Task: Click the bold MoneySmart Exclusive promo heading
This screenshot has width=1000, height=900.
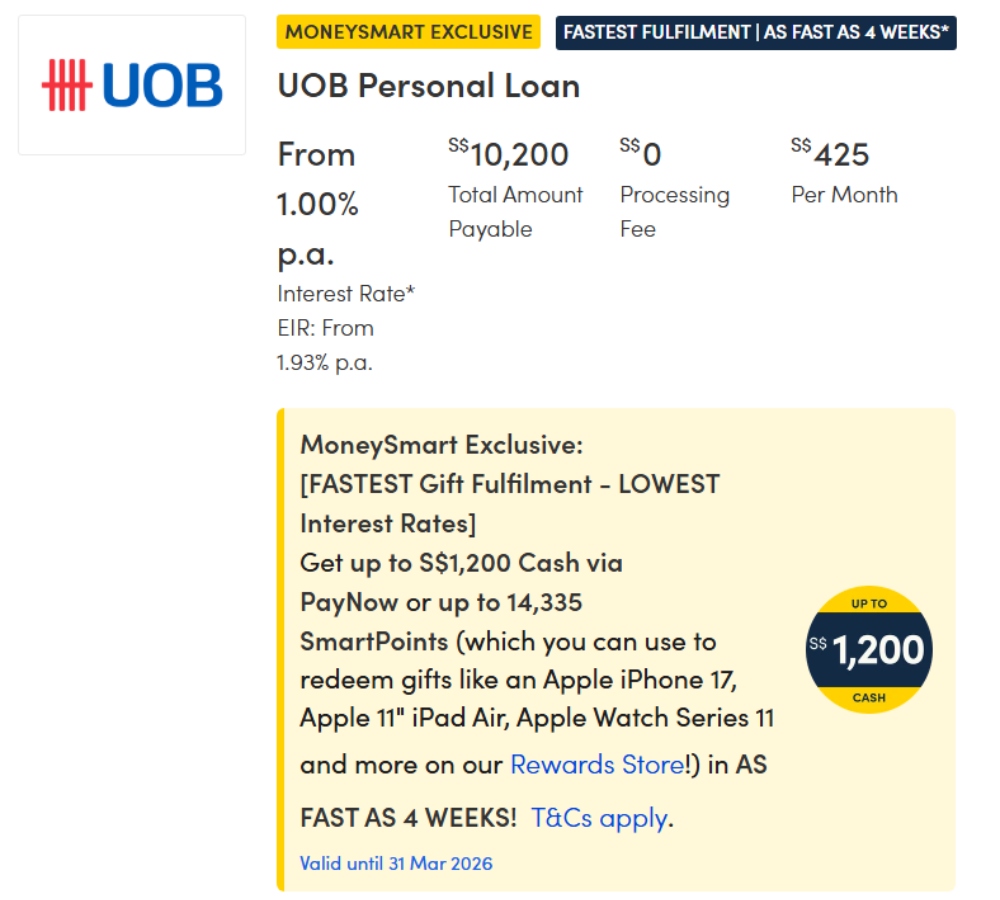Action: (x=441, y=444)
